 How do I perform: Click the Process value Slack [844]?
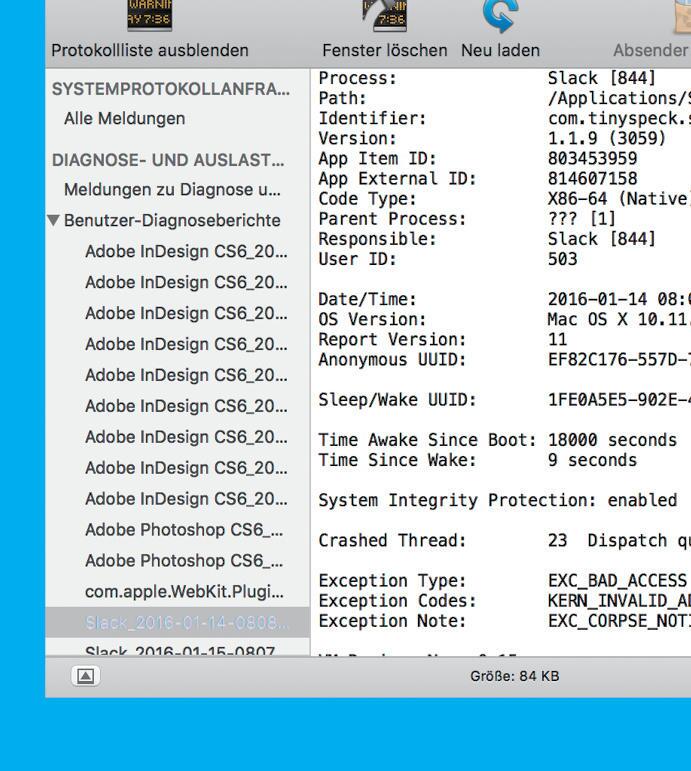coord(602,78)
